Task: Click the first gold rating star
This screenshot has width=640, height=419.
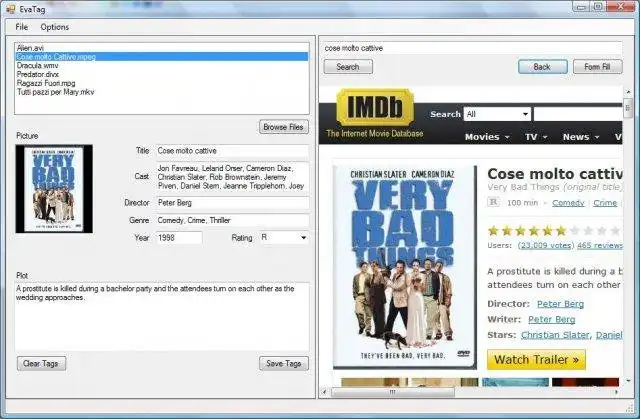Action: coord(493,231)
